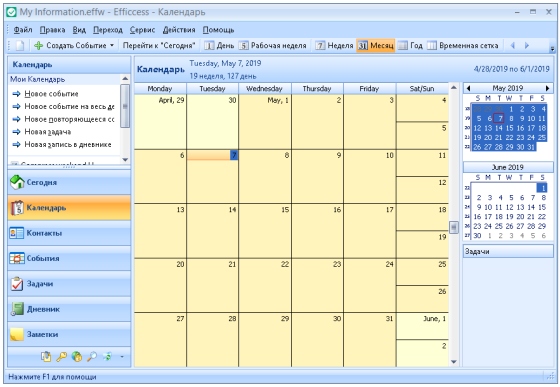
Task: Select June 15 in the mini calendar
Action: (x=542, y=207)
